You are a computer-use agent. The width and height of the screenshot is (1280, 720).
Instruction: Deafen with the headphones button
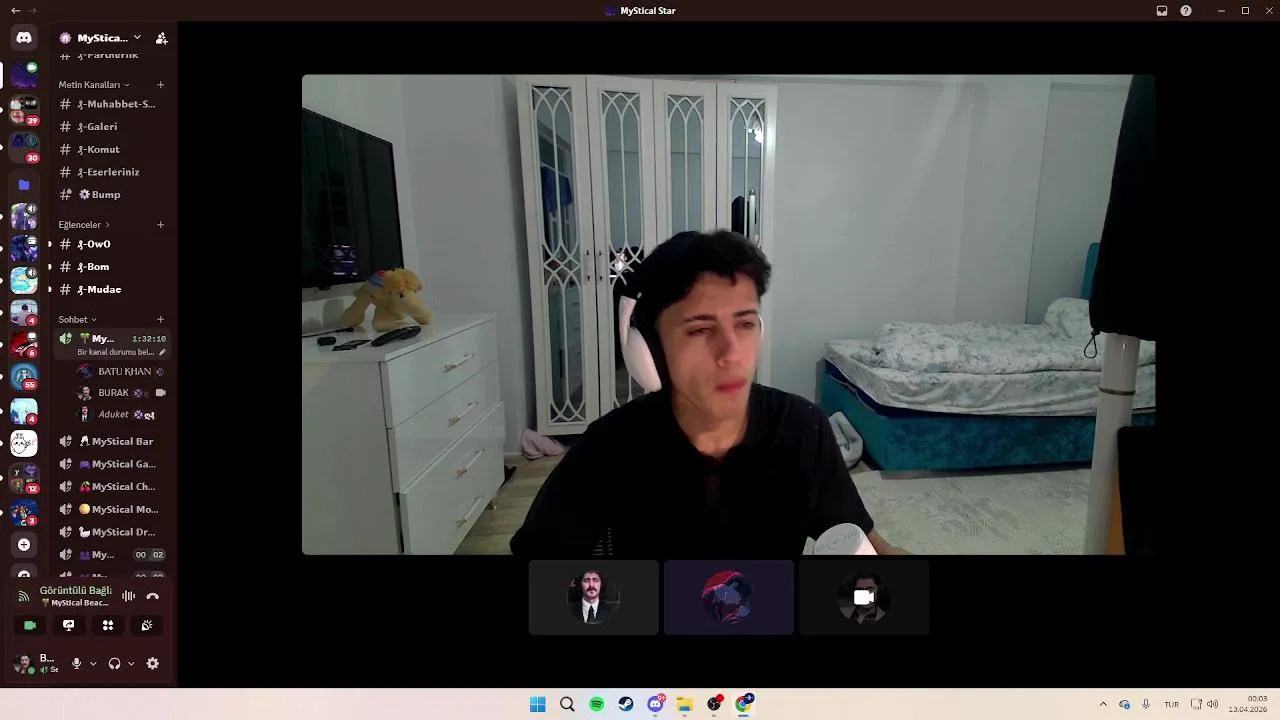point(114,663)
